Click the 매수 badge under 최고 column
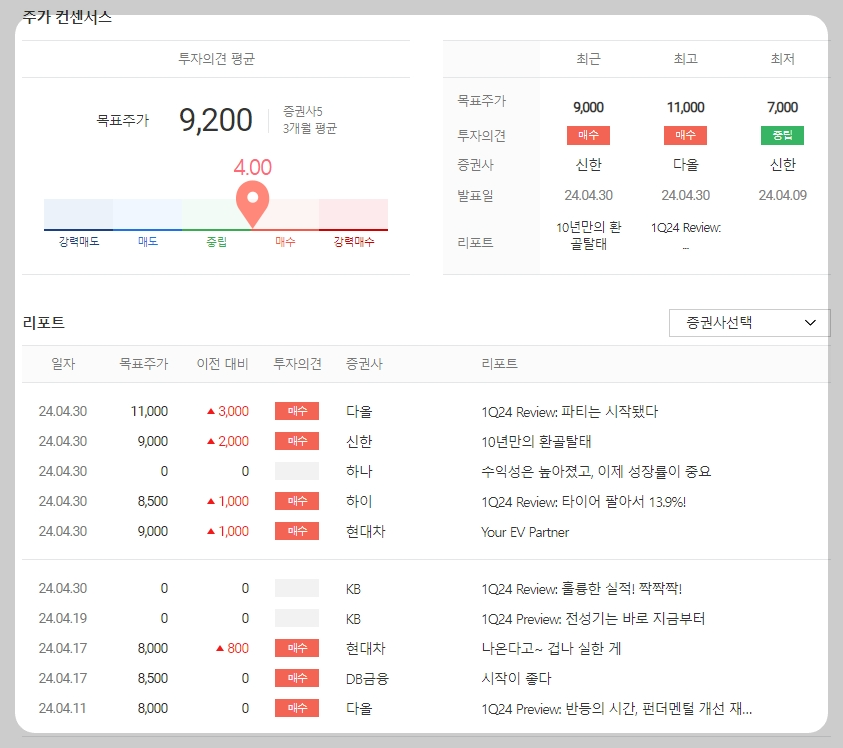This screenshot has width=843, height=748. tap(685, 136)
